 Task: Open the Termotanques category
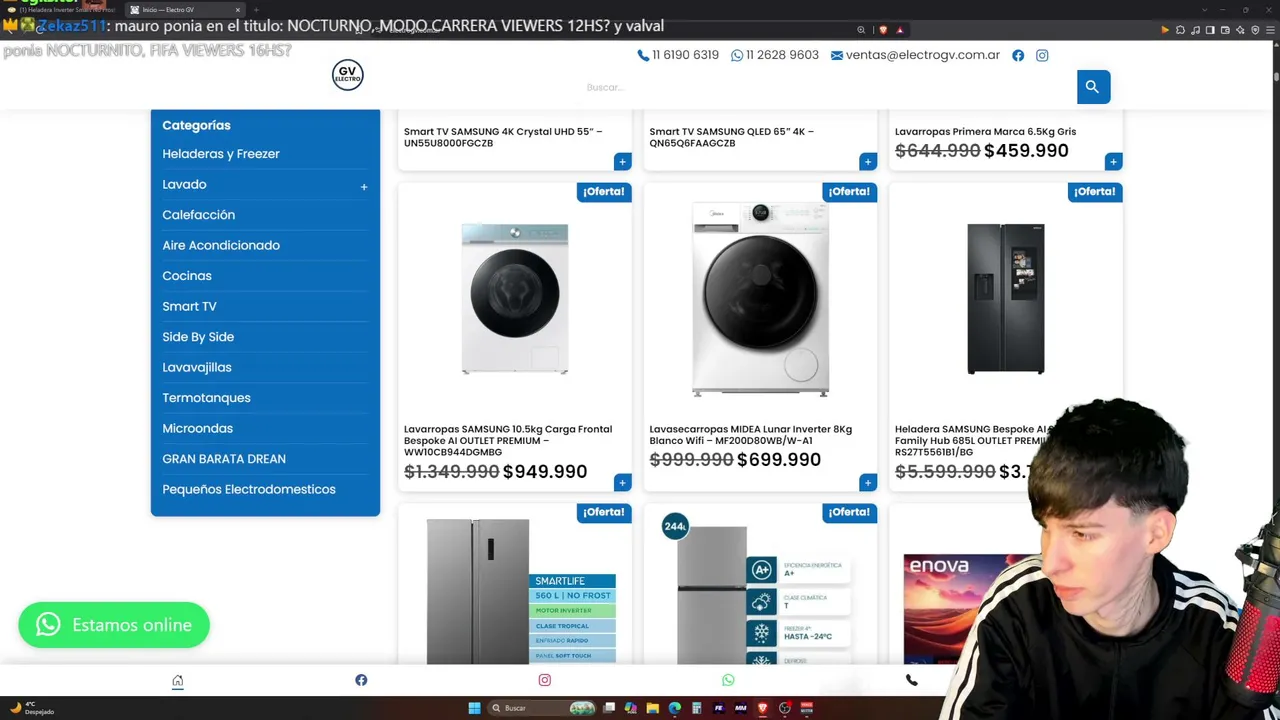tap(206, 398)
